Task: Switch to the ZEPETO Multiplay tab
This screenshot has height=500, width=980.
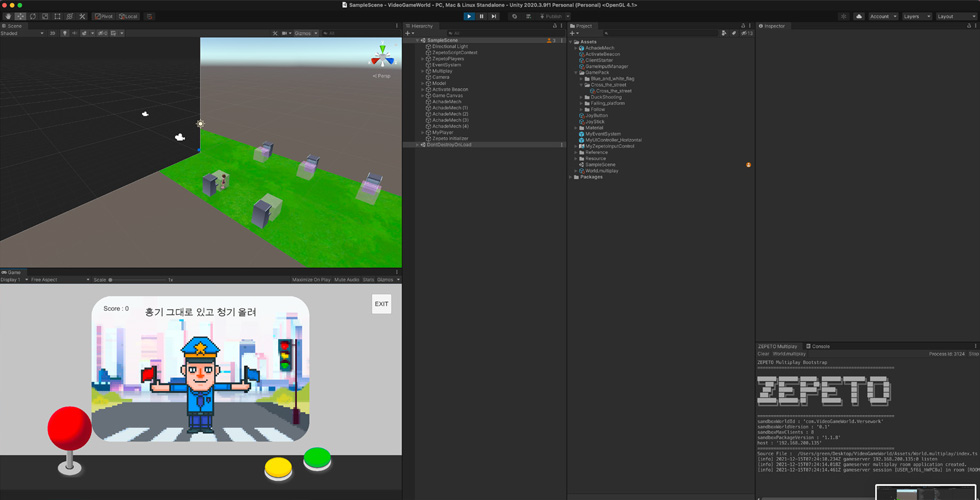Action: click(777, 346)
